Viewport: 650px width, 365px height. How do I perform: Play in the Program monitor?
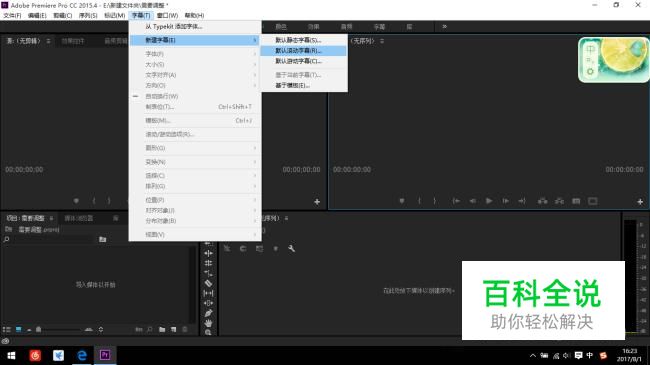[489, 201]
